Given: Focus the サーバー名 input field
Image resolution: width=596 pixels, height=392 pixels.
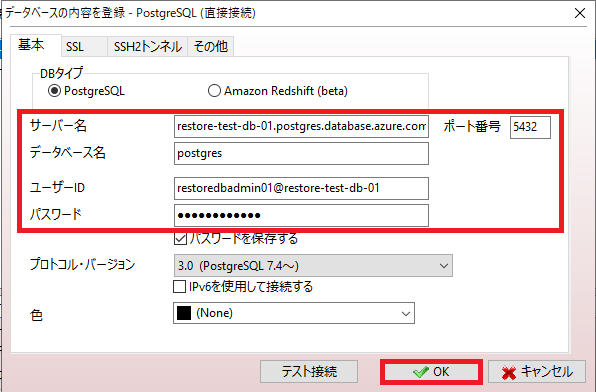Looking at the screenshot, I should pyautogui.click(x=301, y=126).
